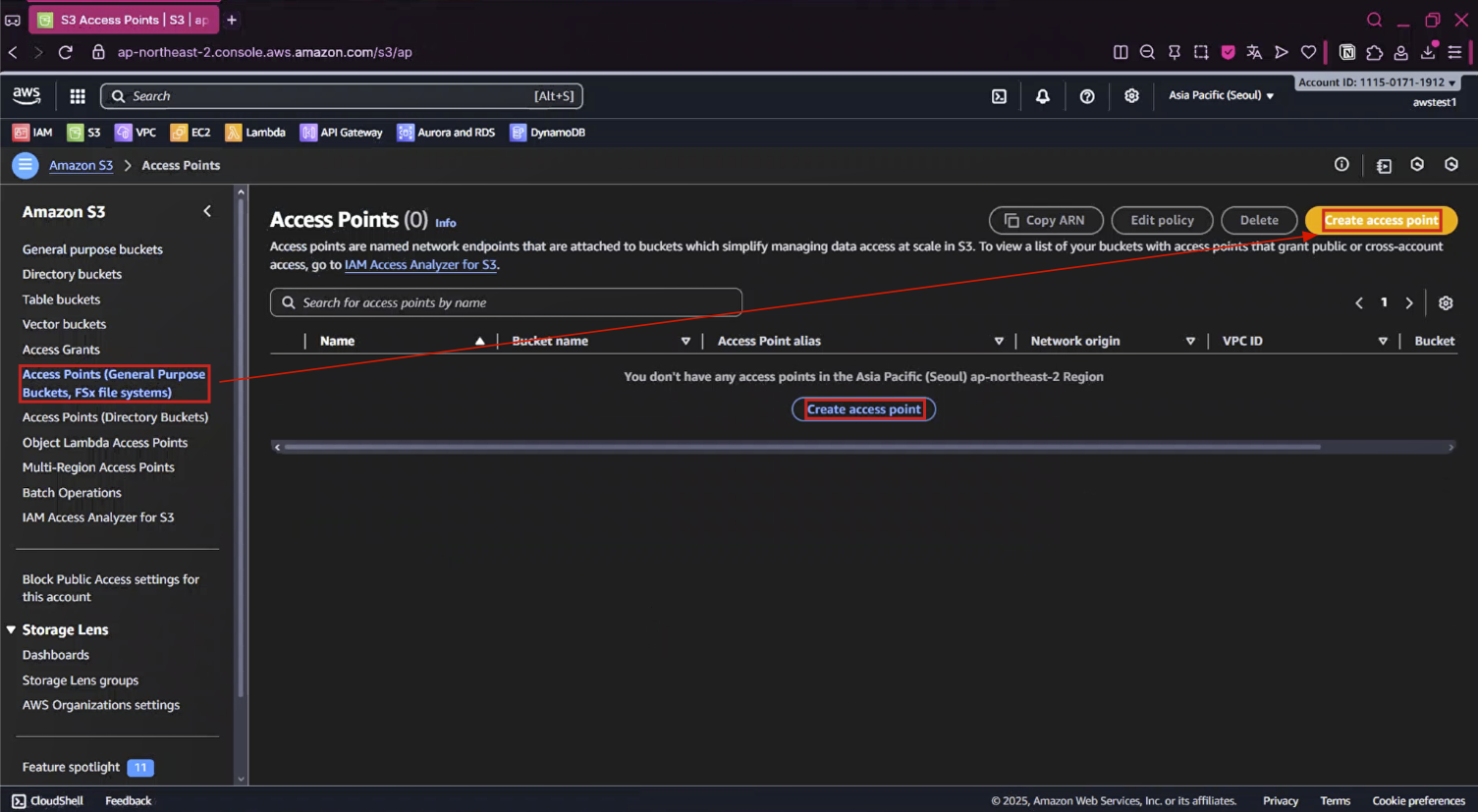The image size is (1478, 812).
Task: Open browser downloads icon
Action: pos(1428,52)
